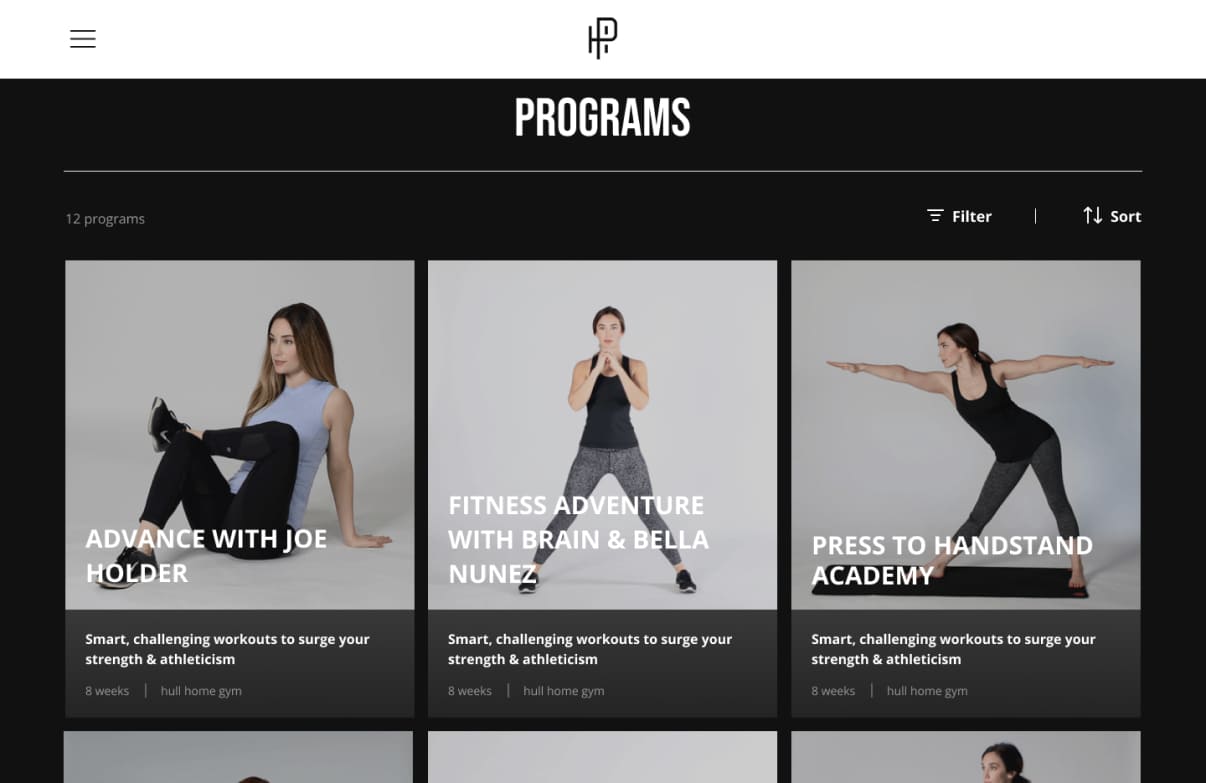Click Fitness Adventure With Brain & Bella Nunez title
Image resolution: width=1206 pixels, height=783 pixels.
pyautogui.click(x=578, y=539)
